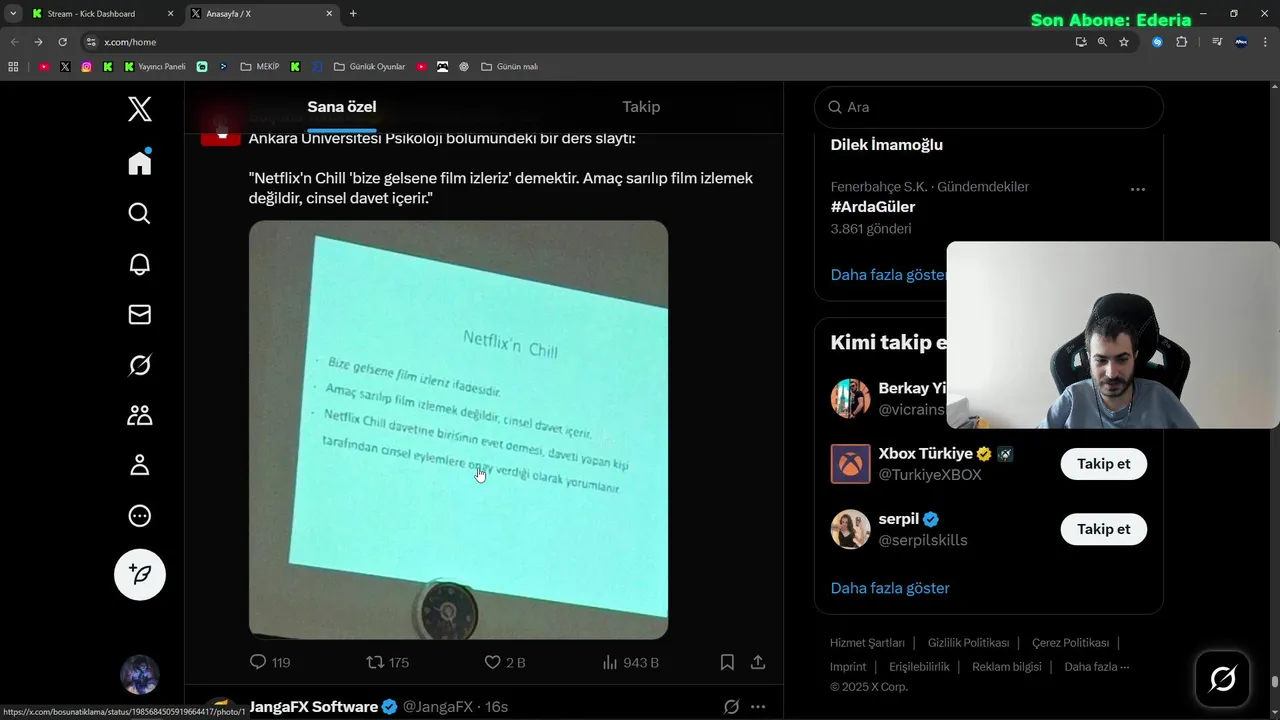Follow serpil with Takip et button
The height and width of the screenshot is (720, 1280).
click(1104, 529)
